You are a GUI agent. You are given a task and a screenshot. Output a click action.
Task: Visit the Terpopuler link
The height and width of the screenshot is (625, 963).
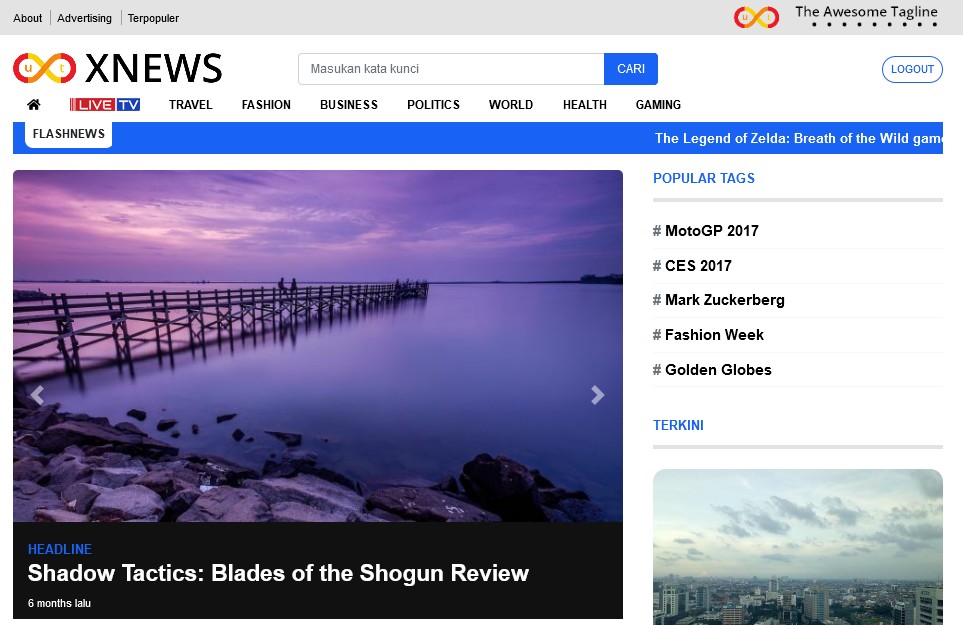point(153,18)
